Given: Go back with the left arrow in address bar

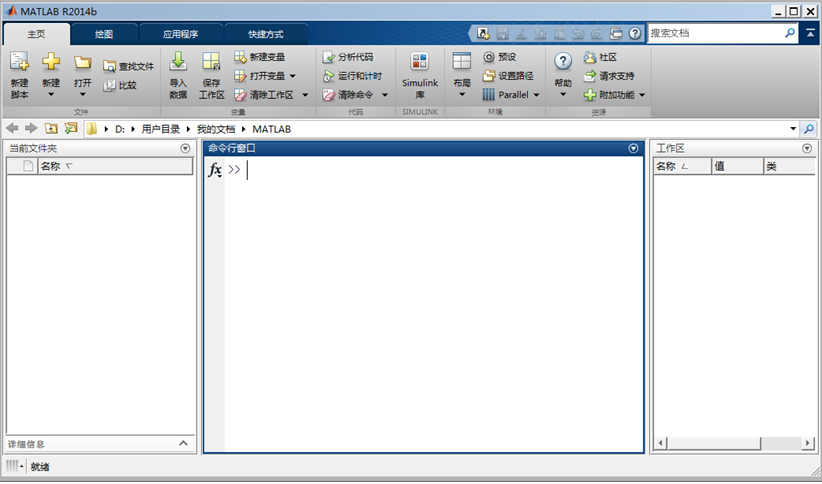Looking at the screenshot, I should click(12, 128).
